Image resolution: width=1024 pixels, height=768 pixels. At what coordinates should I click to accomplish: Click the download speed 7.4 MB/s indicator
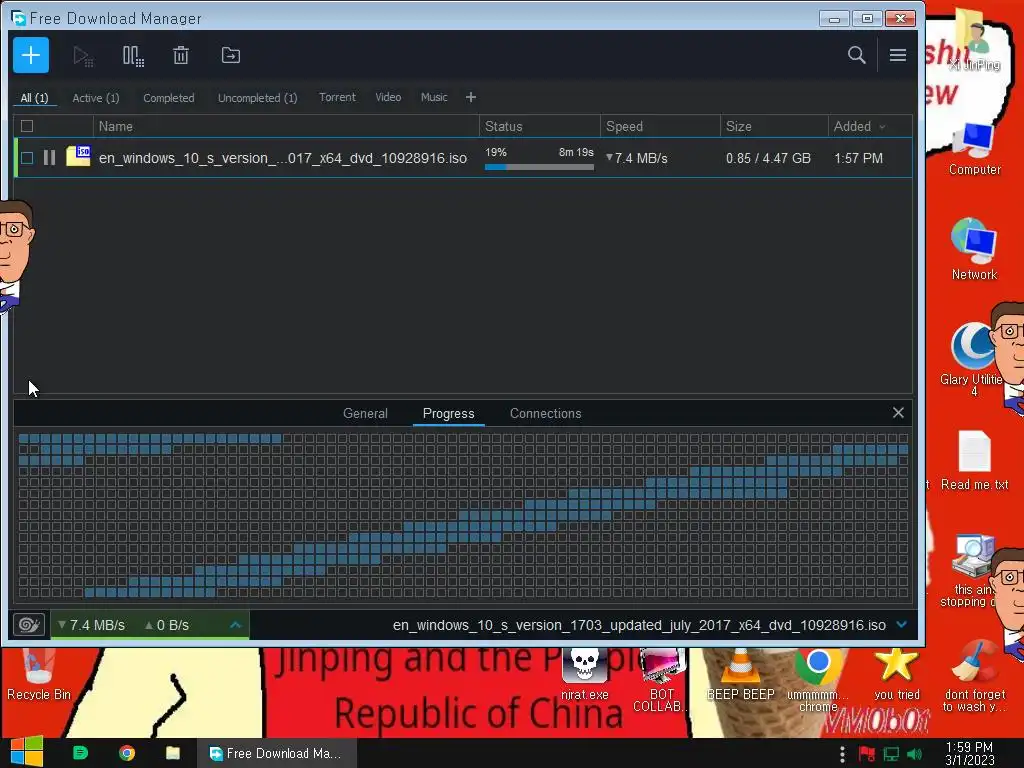(x=91, y=625)
